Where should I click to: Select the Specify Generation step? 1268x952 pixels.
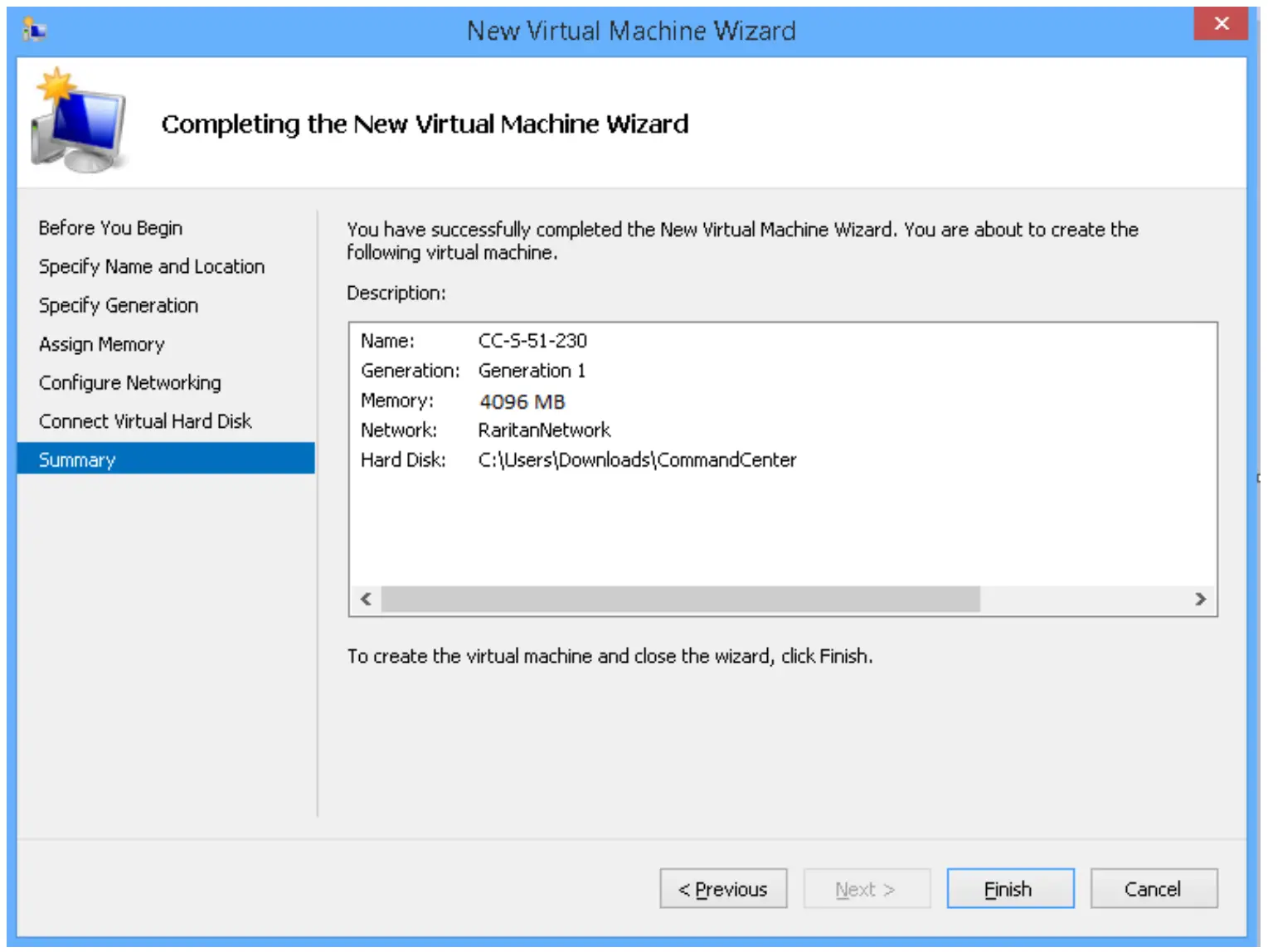119,306
